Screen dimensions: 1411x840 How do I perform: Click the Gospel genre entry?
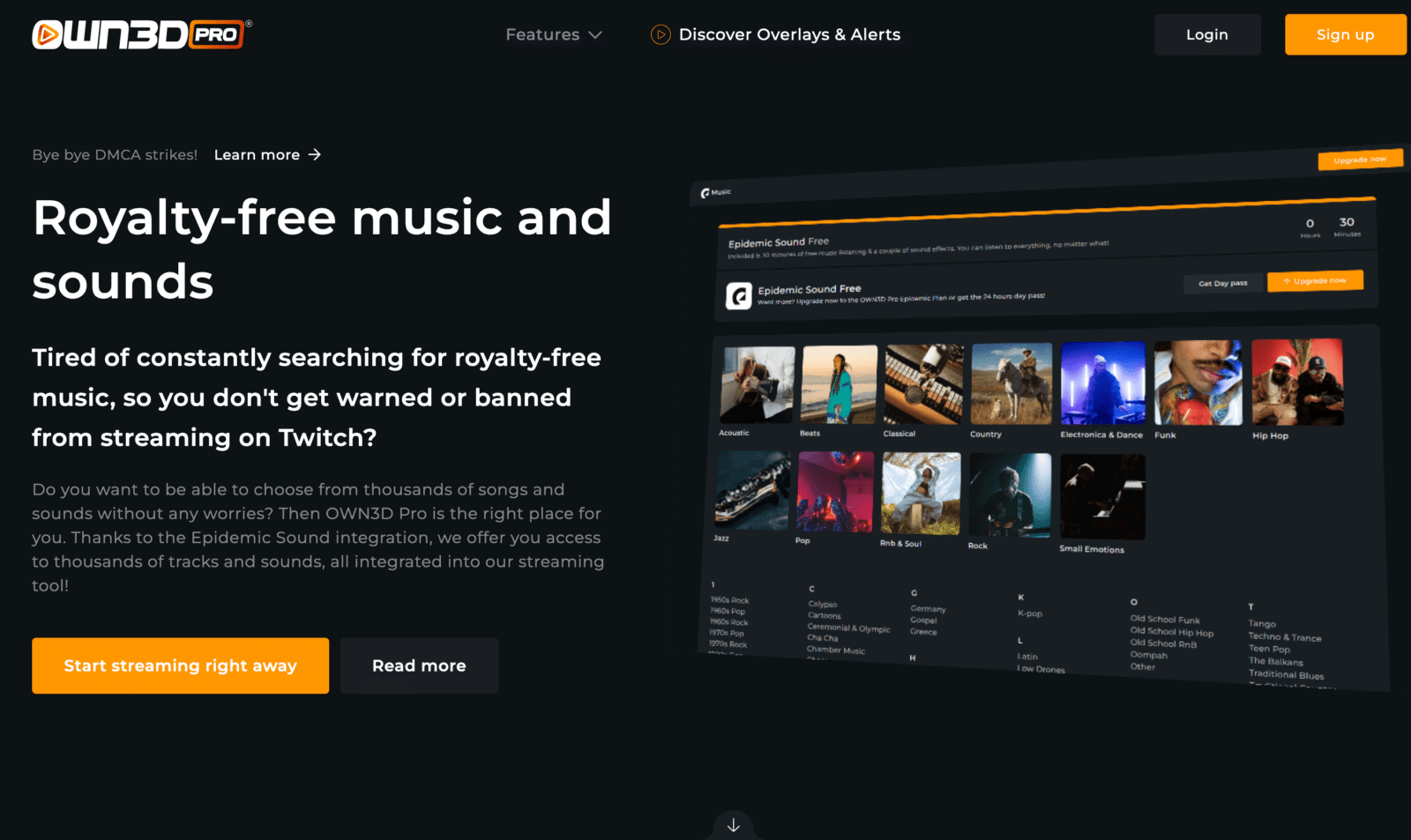[x=923, y=621]
